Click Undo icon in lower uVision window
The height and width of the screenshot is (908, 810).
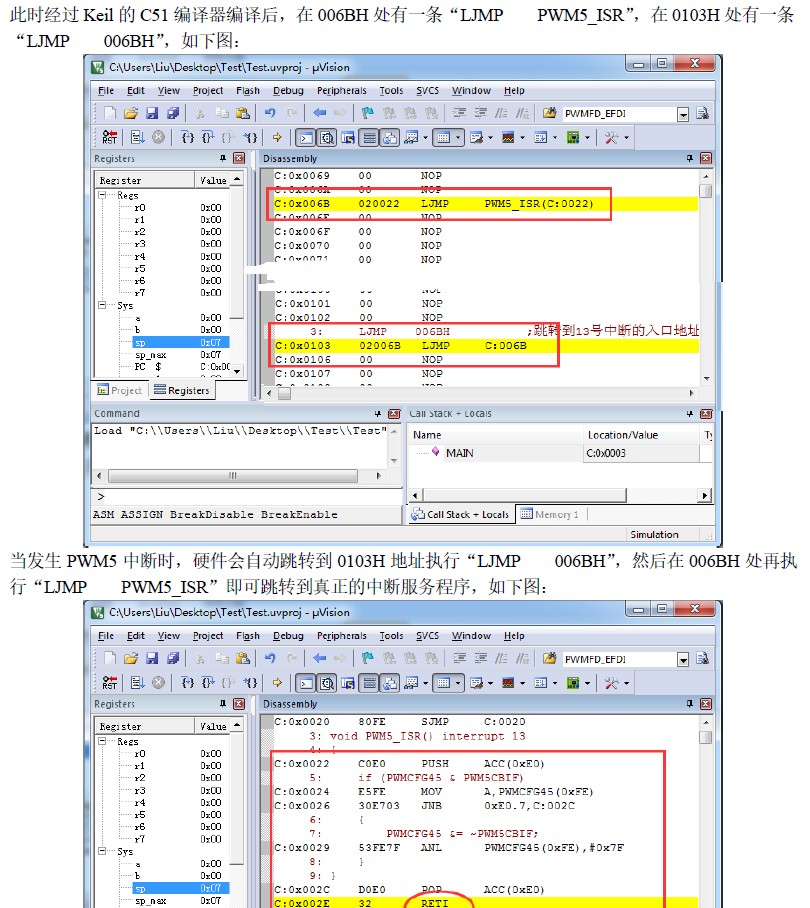(270, 658)
